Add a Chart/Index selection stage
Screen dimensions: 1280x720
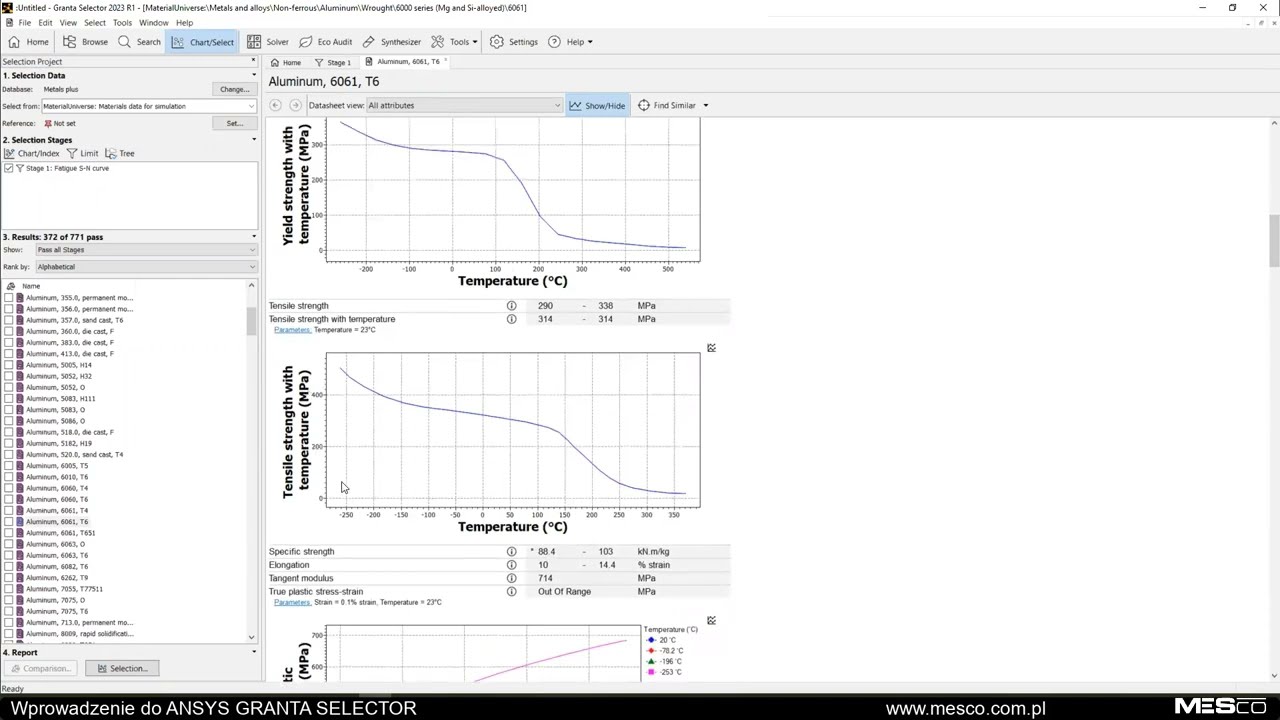point(32,153)
